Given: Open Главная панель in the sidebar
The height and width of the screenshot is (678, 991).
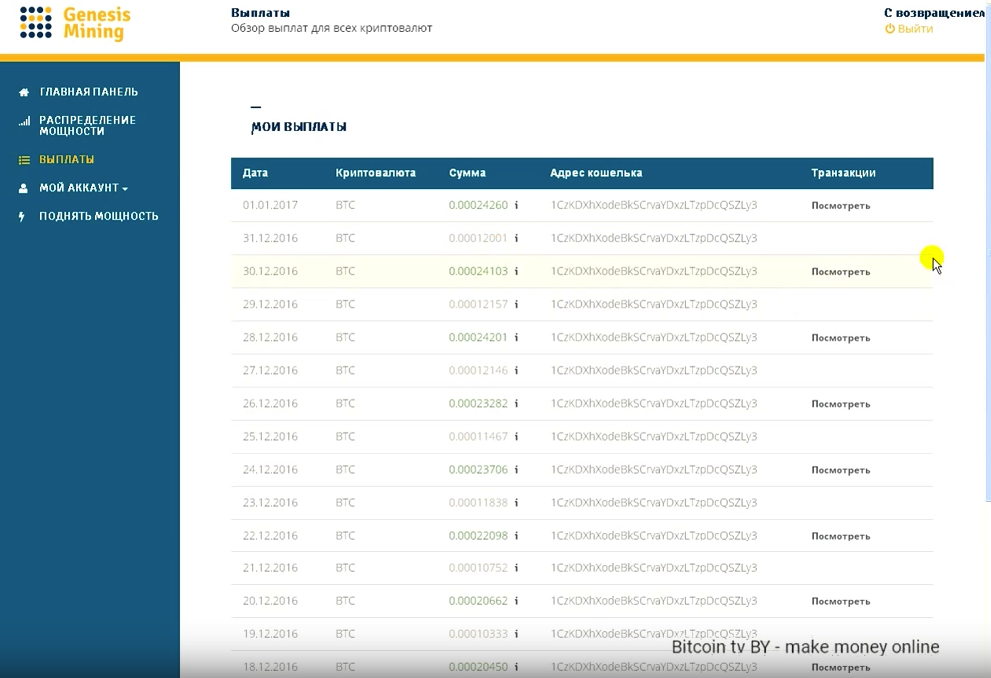Looking at the screenshot, I should [x=89, y=92].
